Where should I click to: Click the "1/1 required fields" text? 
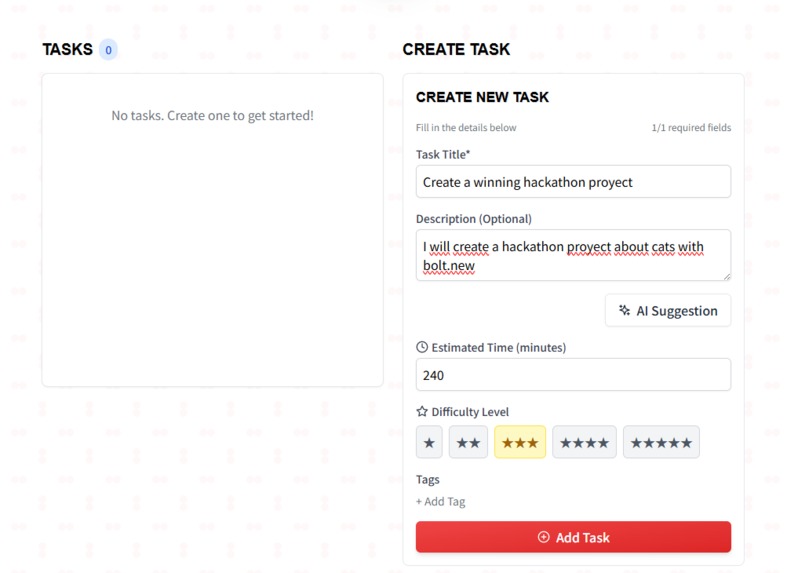(x=691, y=127)
